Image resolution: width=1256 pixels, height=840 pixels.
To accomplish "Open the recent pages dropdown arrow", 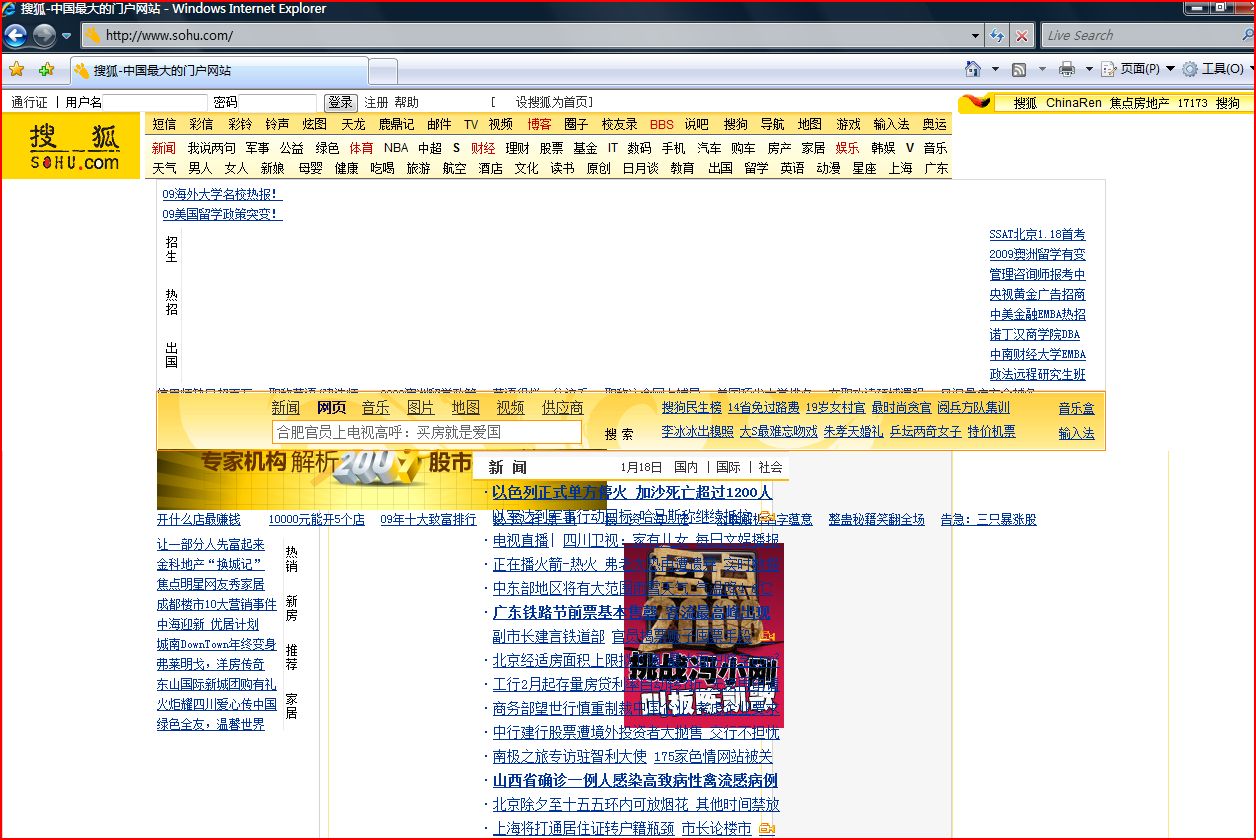I will click(66, 36).
